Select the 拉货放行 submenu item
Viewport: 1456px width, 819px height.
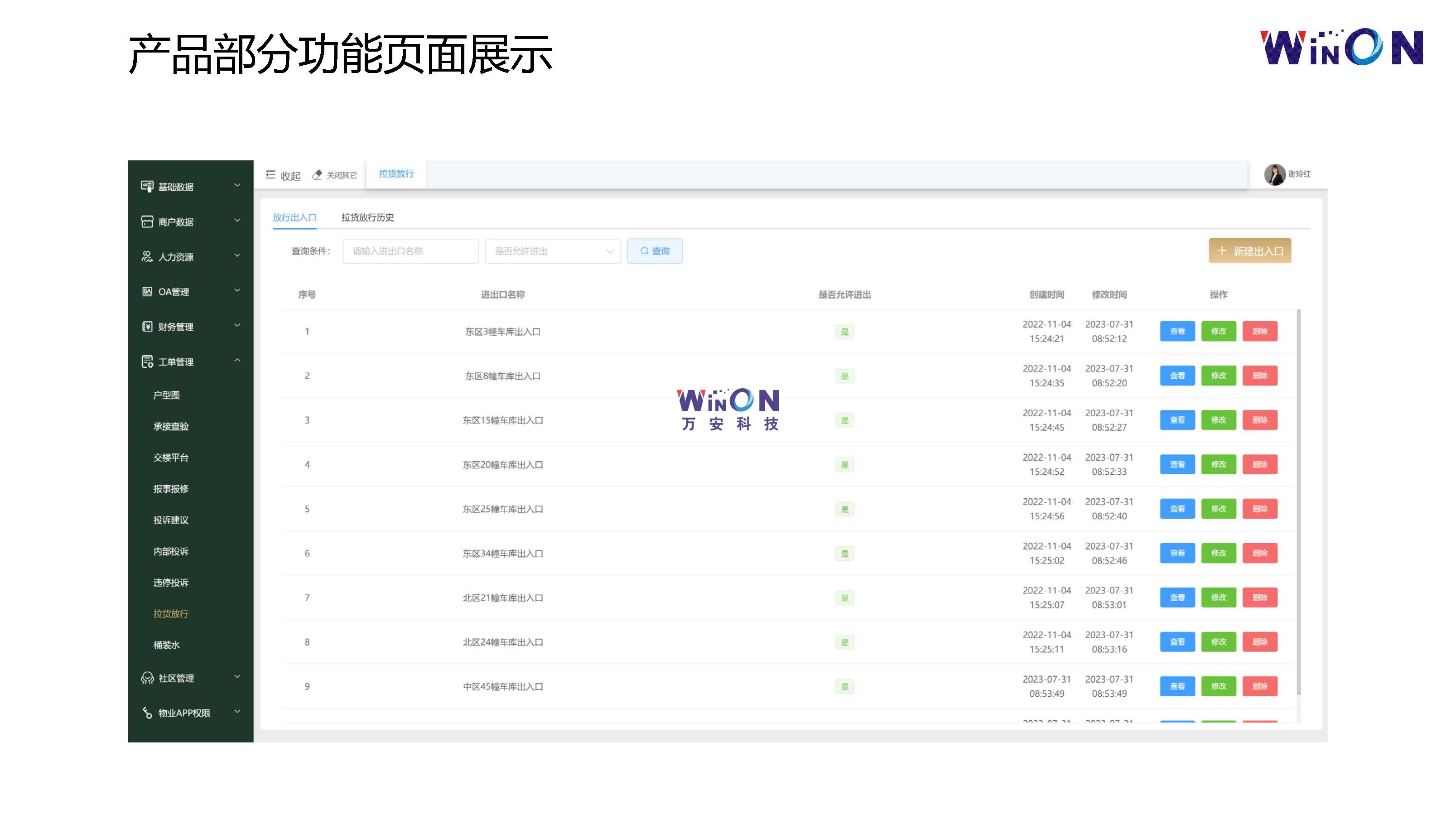point(171,614)
